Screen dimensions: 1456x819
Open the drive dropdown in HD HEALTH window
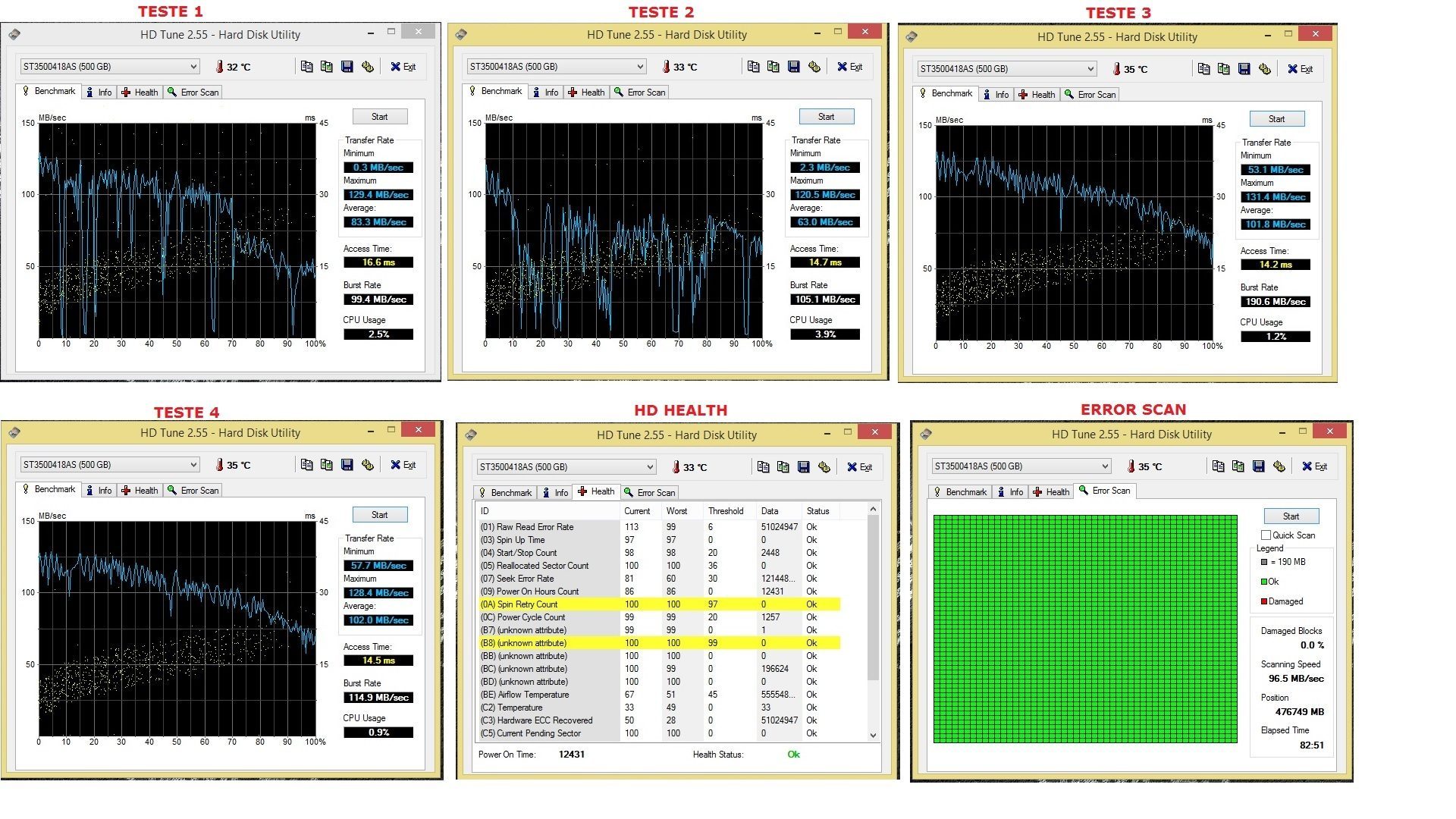tap(566, 467)
